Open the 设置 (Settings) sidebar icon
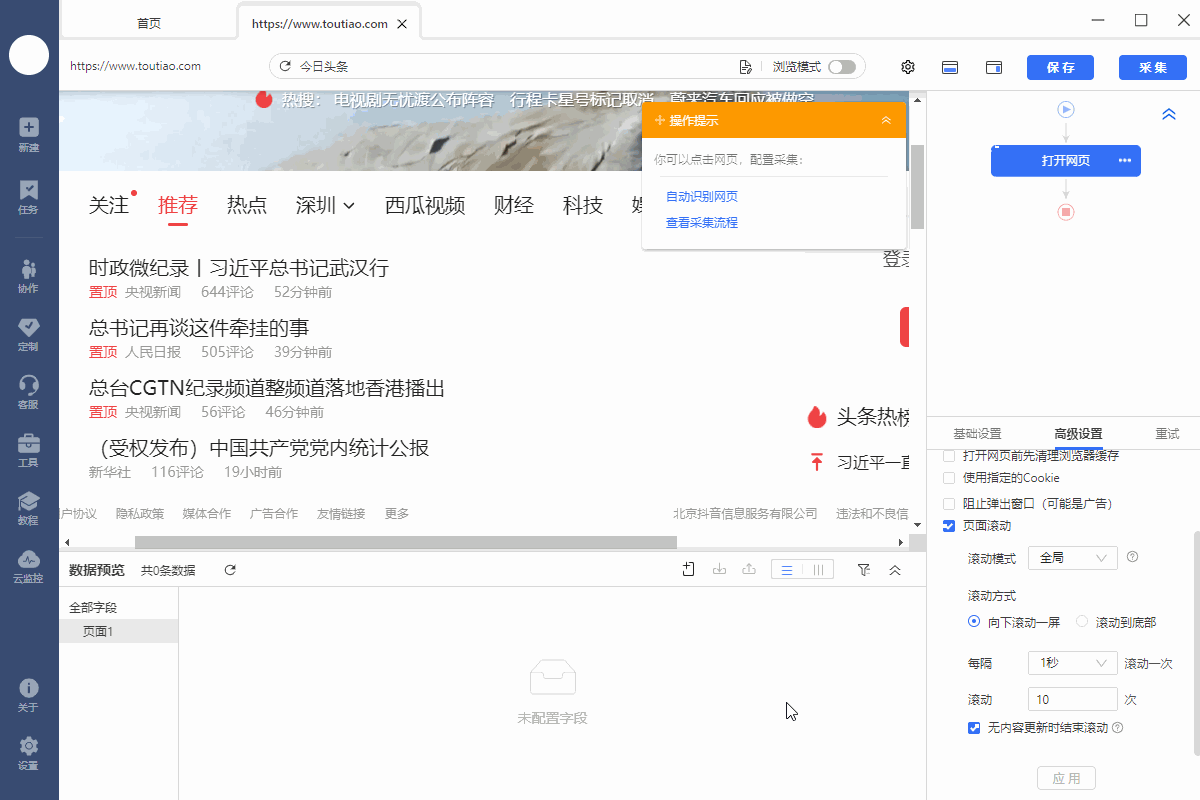This screenshot has height=800, width=1200. (x=28, y=753)
